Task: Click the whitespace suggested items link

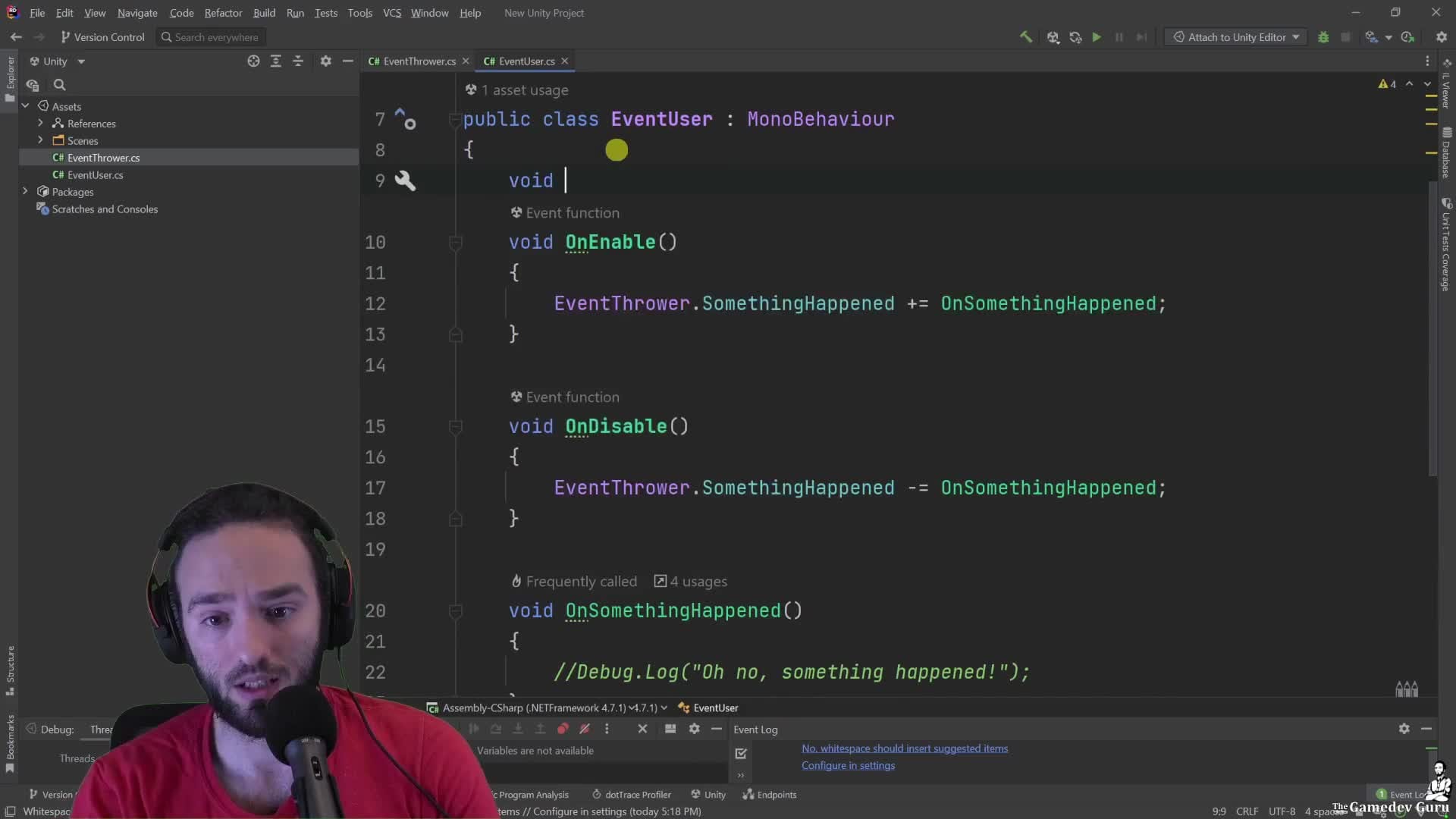Action: point(905,748)
